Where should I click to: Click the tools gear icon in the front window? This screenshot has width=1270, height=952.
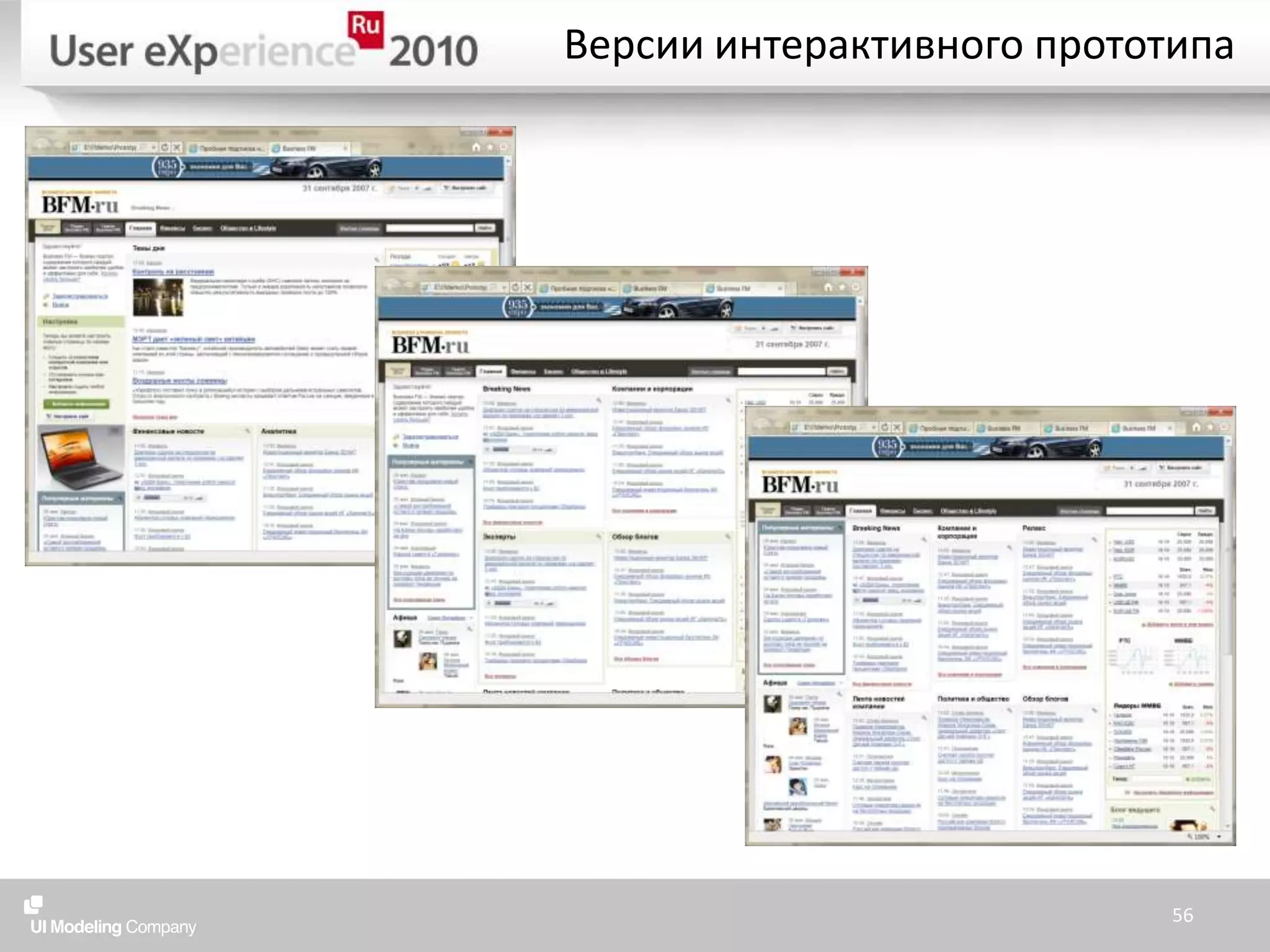1224,427
